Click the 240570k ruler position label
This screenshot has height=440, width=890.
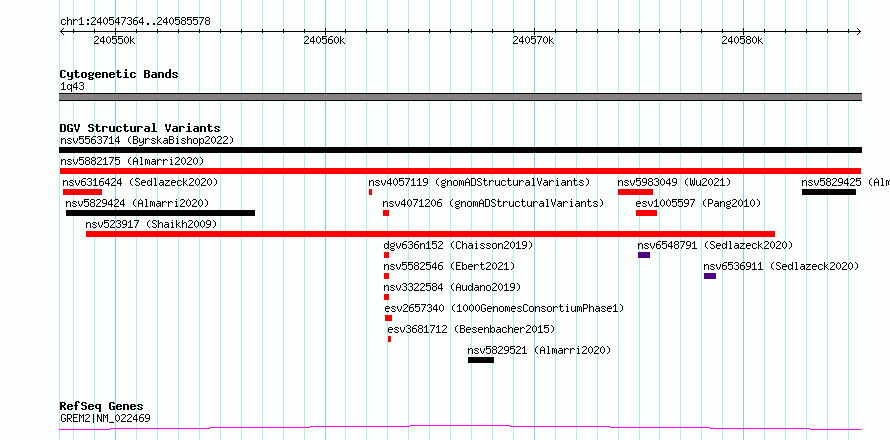click(533, 41)
